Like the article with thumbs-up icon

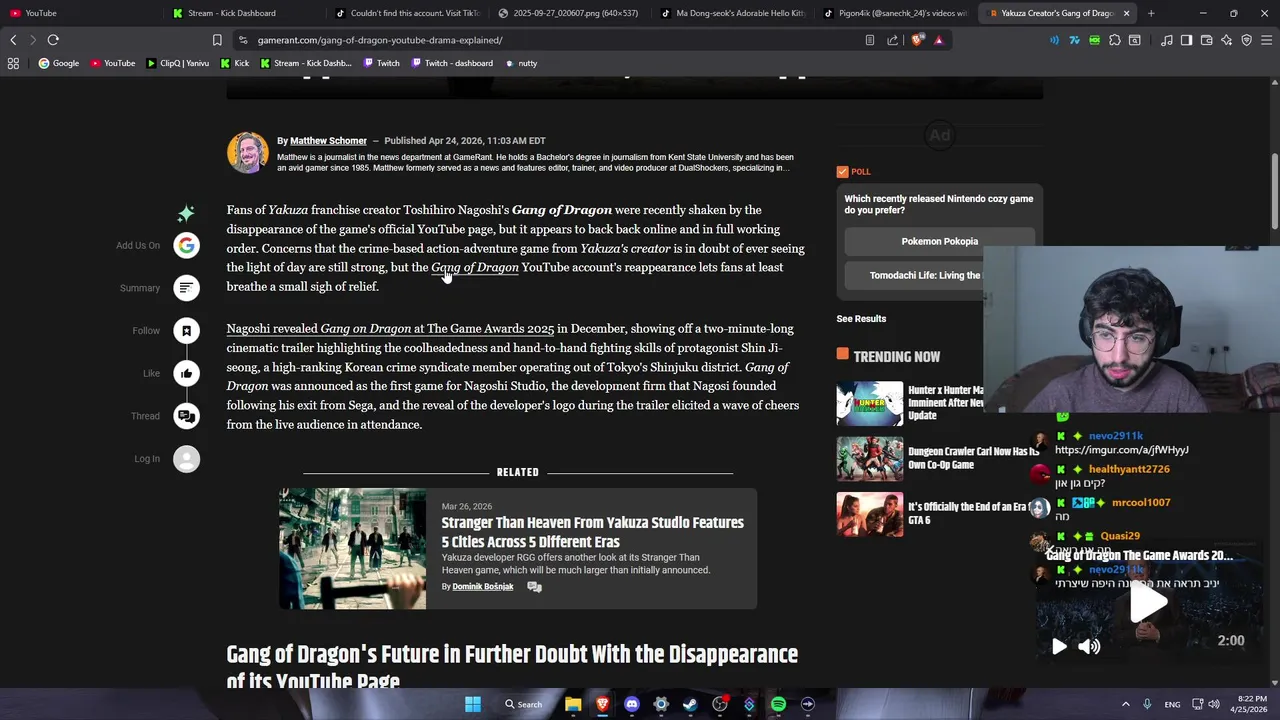(186, 373)
